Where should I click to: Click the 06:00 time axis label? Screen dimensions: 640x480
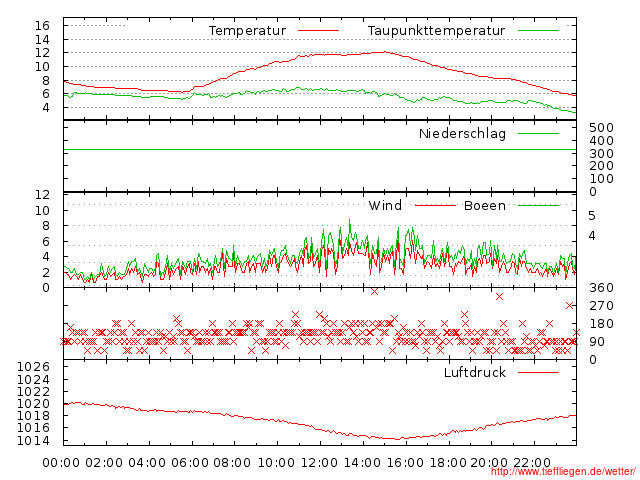point(190,463)
